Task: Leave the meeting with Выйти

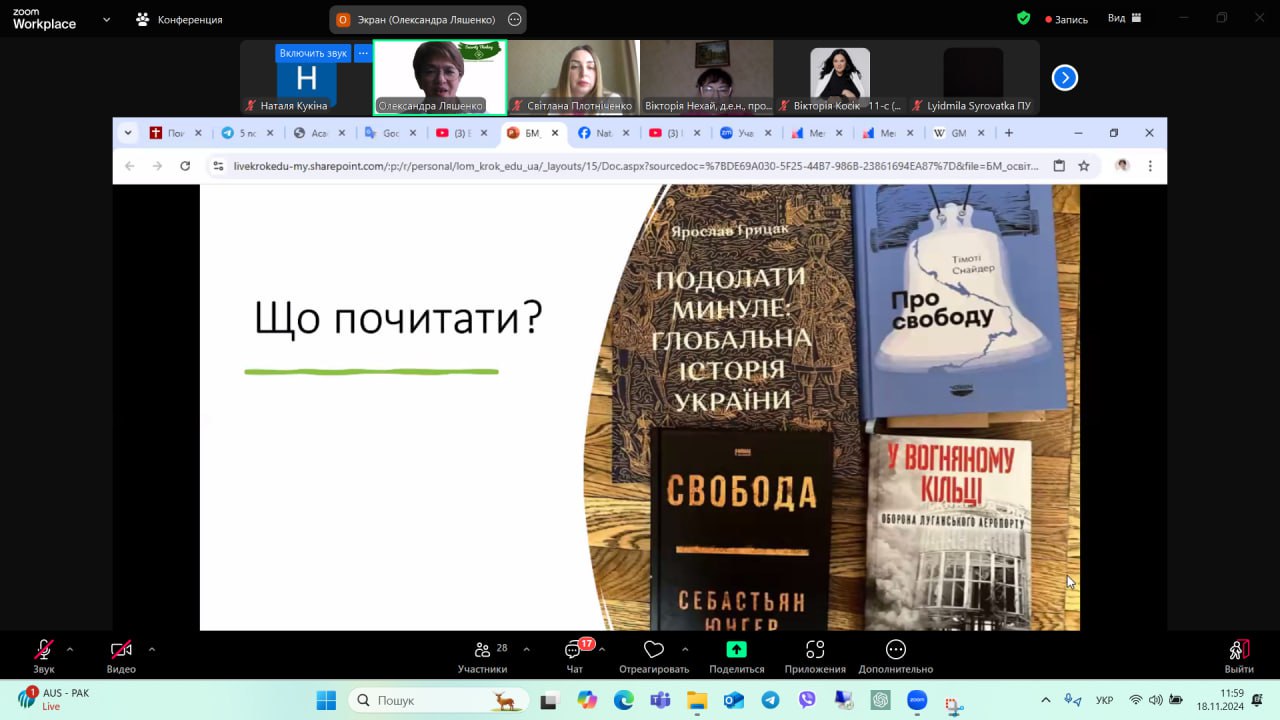Action: tap(1239, 656)
